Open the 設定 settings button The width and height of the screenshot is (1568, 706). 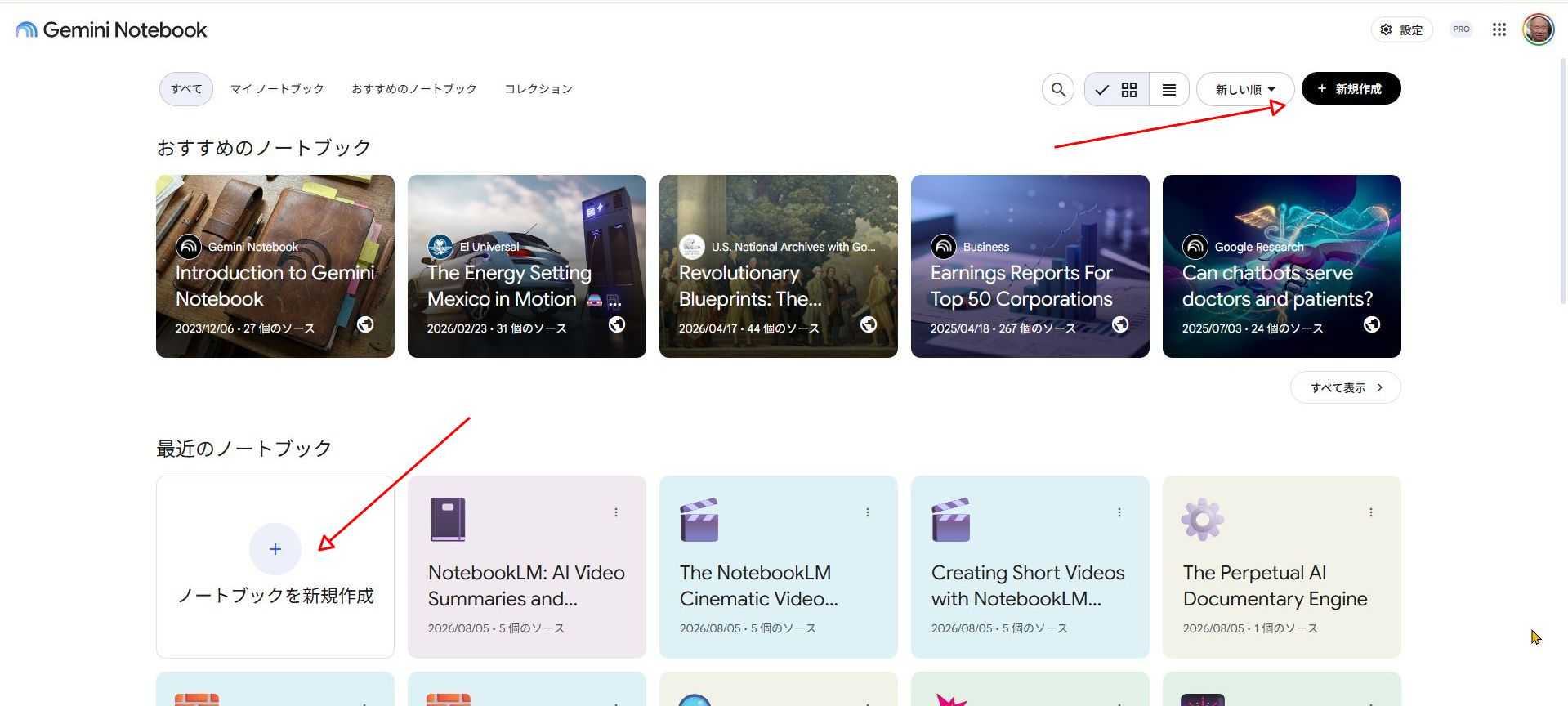pos(1401,29)
